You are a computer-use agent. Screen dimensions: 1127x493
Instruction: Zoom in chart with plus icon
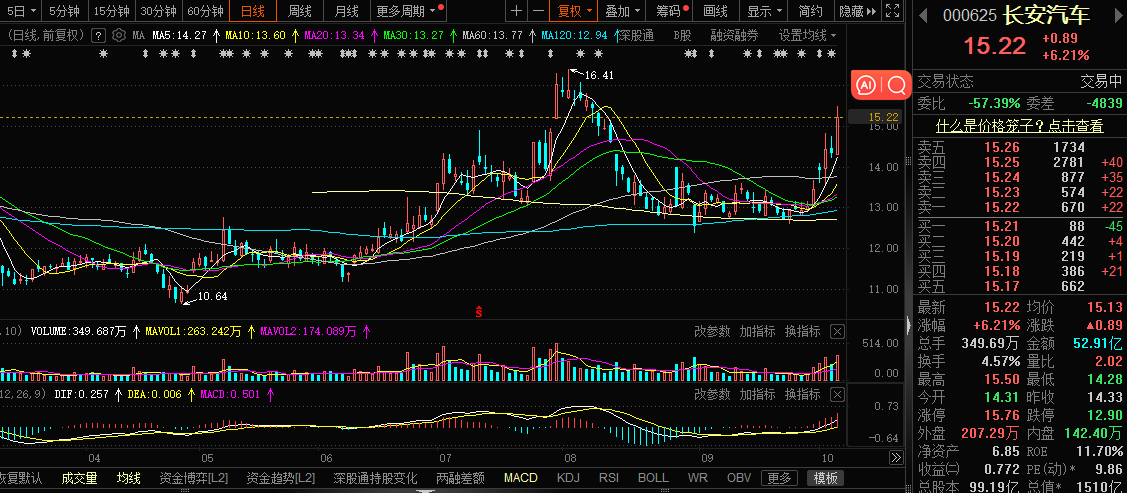pyautogui.click(x=516, y=11)
